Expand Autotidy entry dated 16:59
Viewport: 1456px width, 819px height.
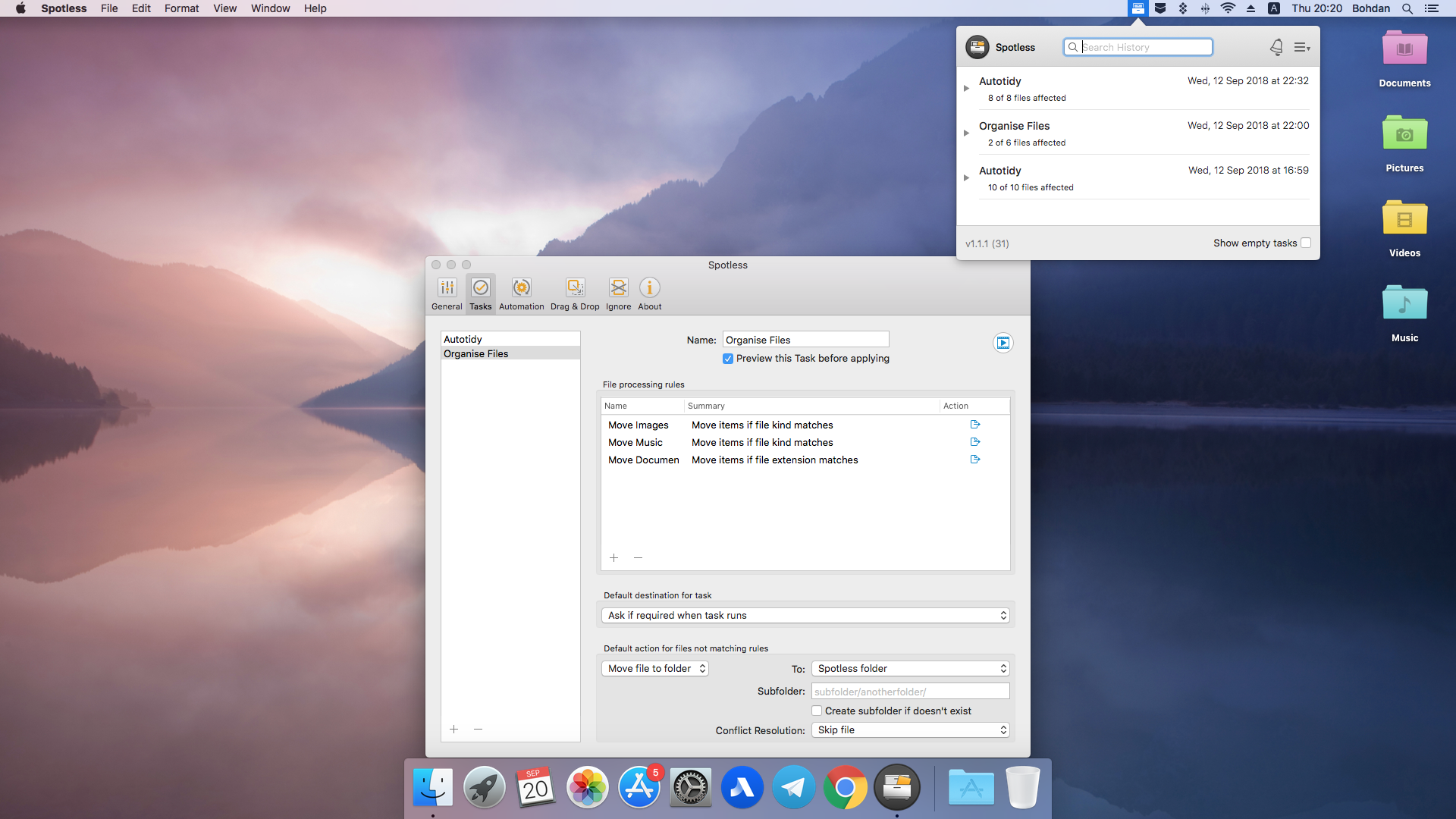pyautogui.click(x=968, y=178)
